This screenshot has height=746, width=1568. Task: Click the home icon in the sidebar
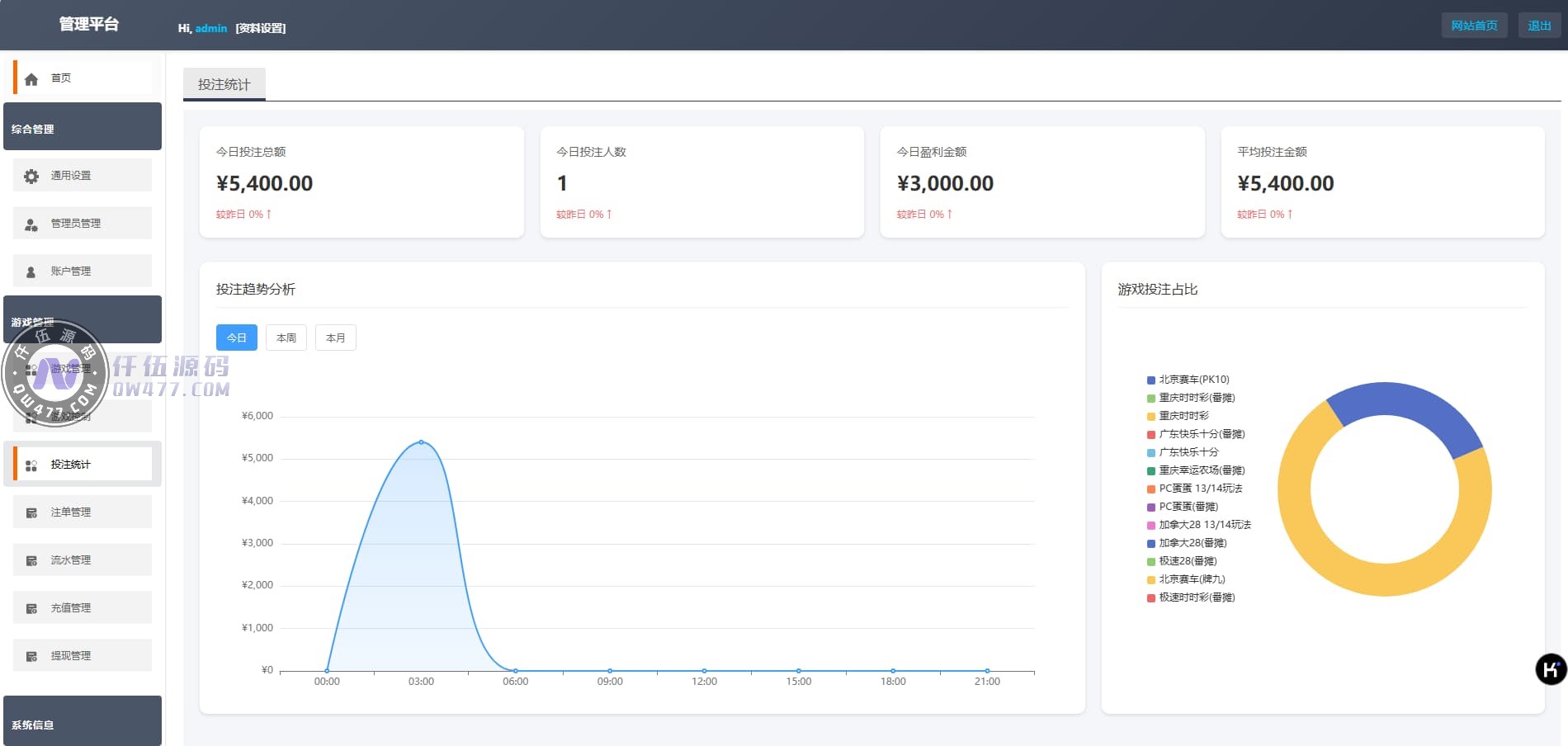pos(31,79)
